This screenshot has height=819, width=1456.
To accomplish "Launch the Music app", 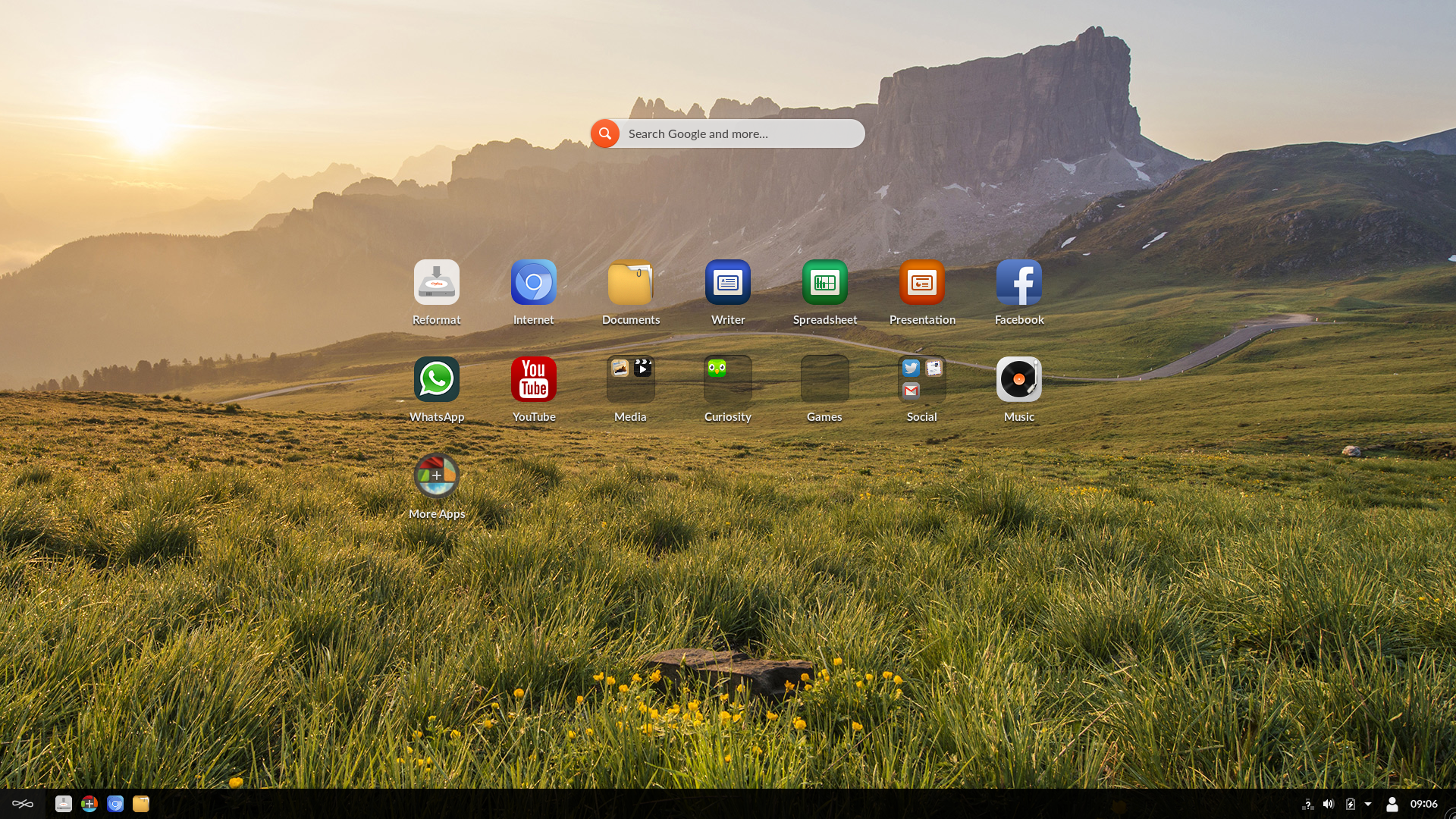I will coord(1019,379).
